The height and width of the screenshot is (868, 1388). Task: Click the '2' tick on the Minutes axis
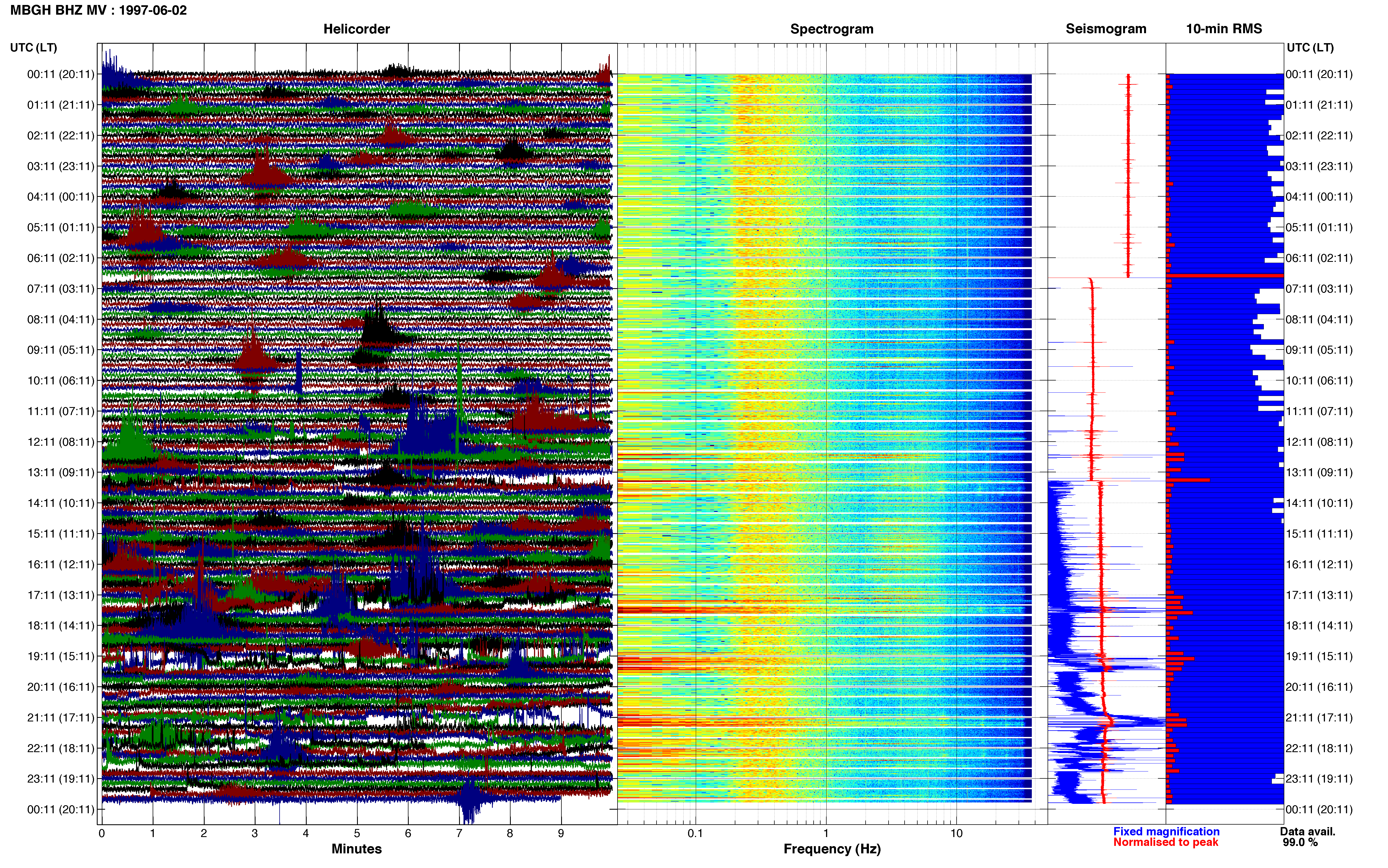(204, 833)
